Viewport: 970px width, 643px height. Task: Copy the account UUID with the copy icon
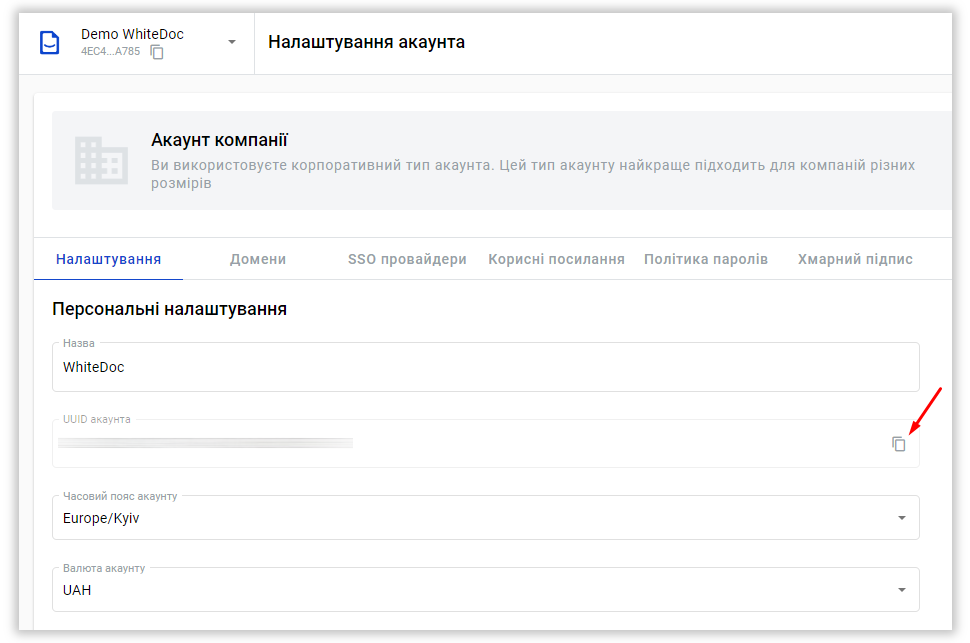point(899,444)
